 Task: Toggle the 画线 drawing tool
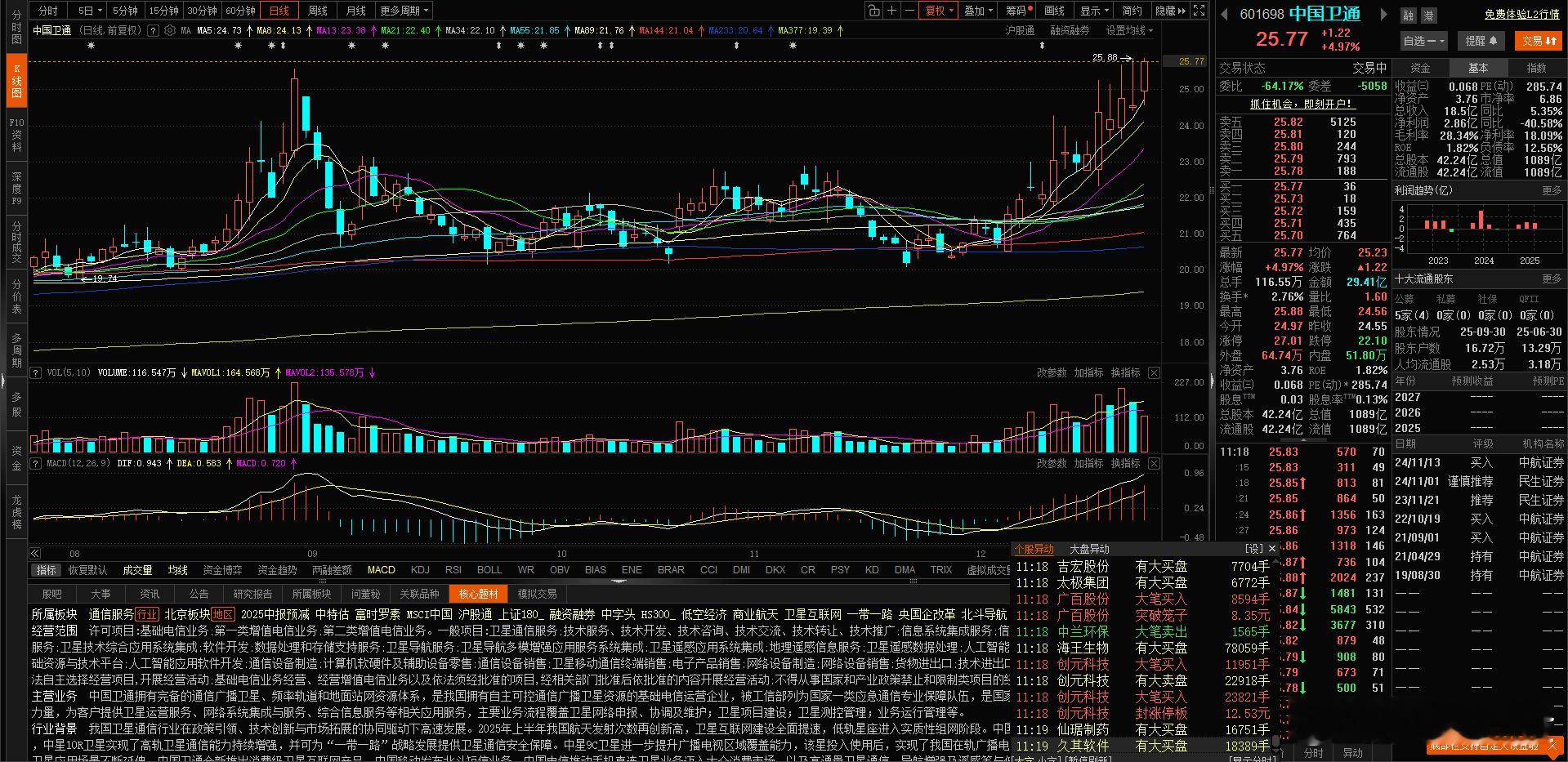(x=1055, y=11)
